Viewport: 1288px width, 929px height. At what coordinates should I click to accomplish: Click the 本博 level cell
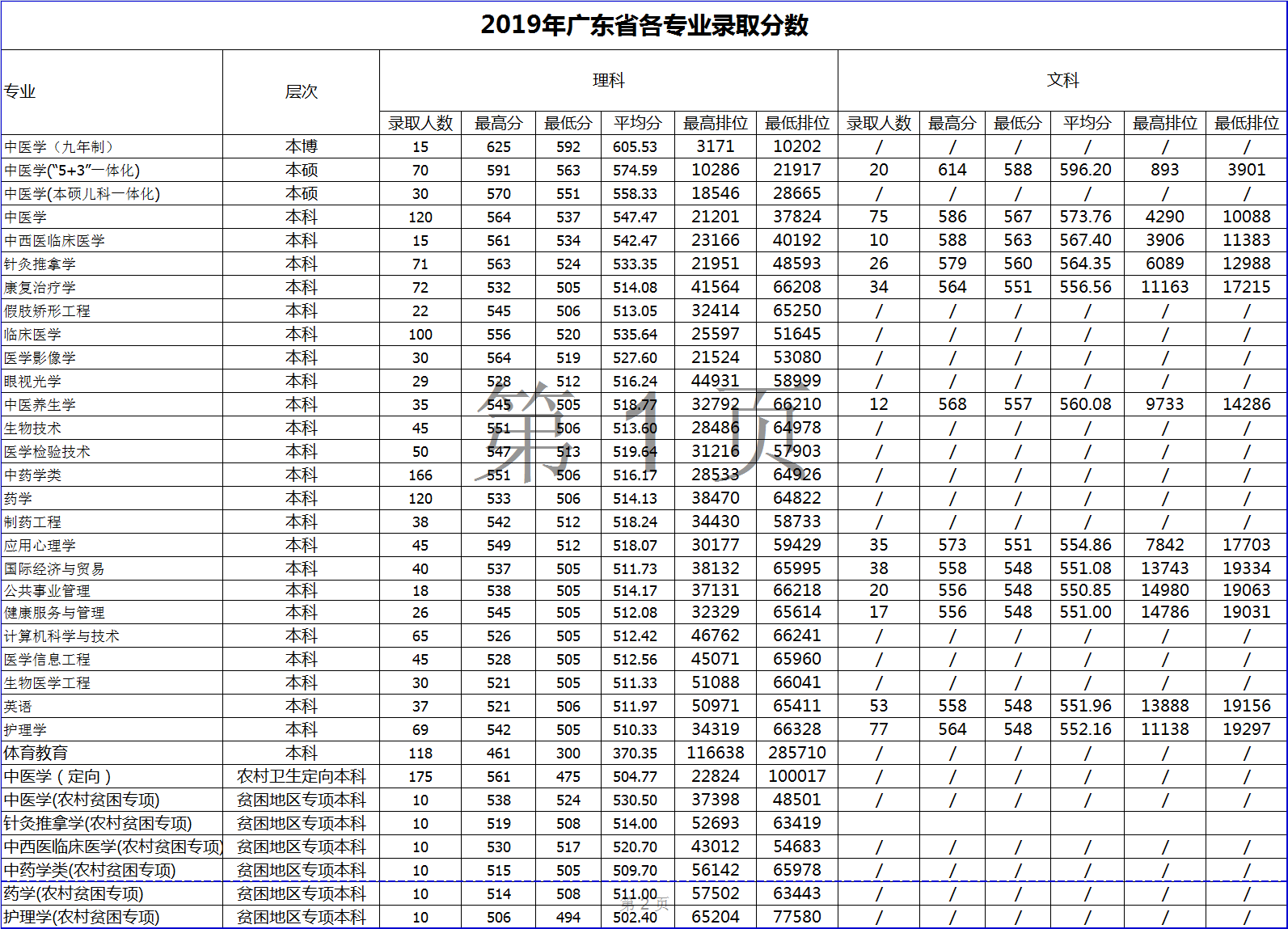[302, 146]
